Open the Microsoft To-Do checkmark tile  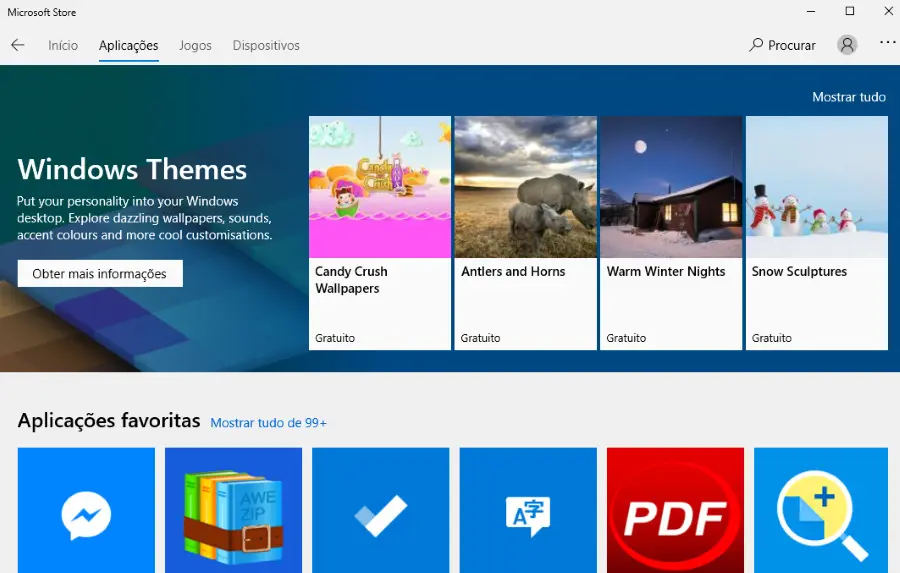[x=381, y=510]
